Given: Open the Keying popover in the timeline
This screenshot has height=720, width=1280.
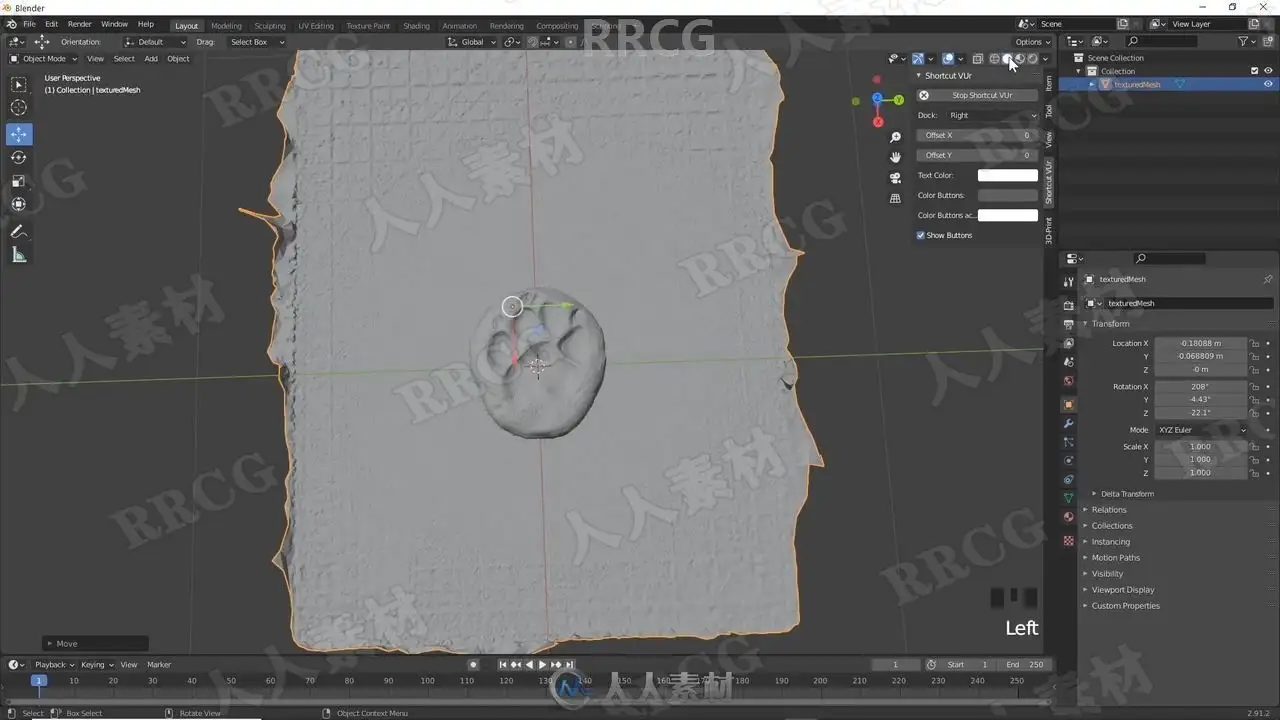Looking at the screenshot, I should pos(97,665).
